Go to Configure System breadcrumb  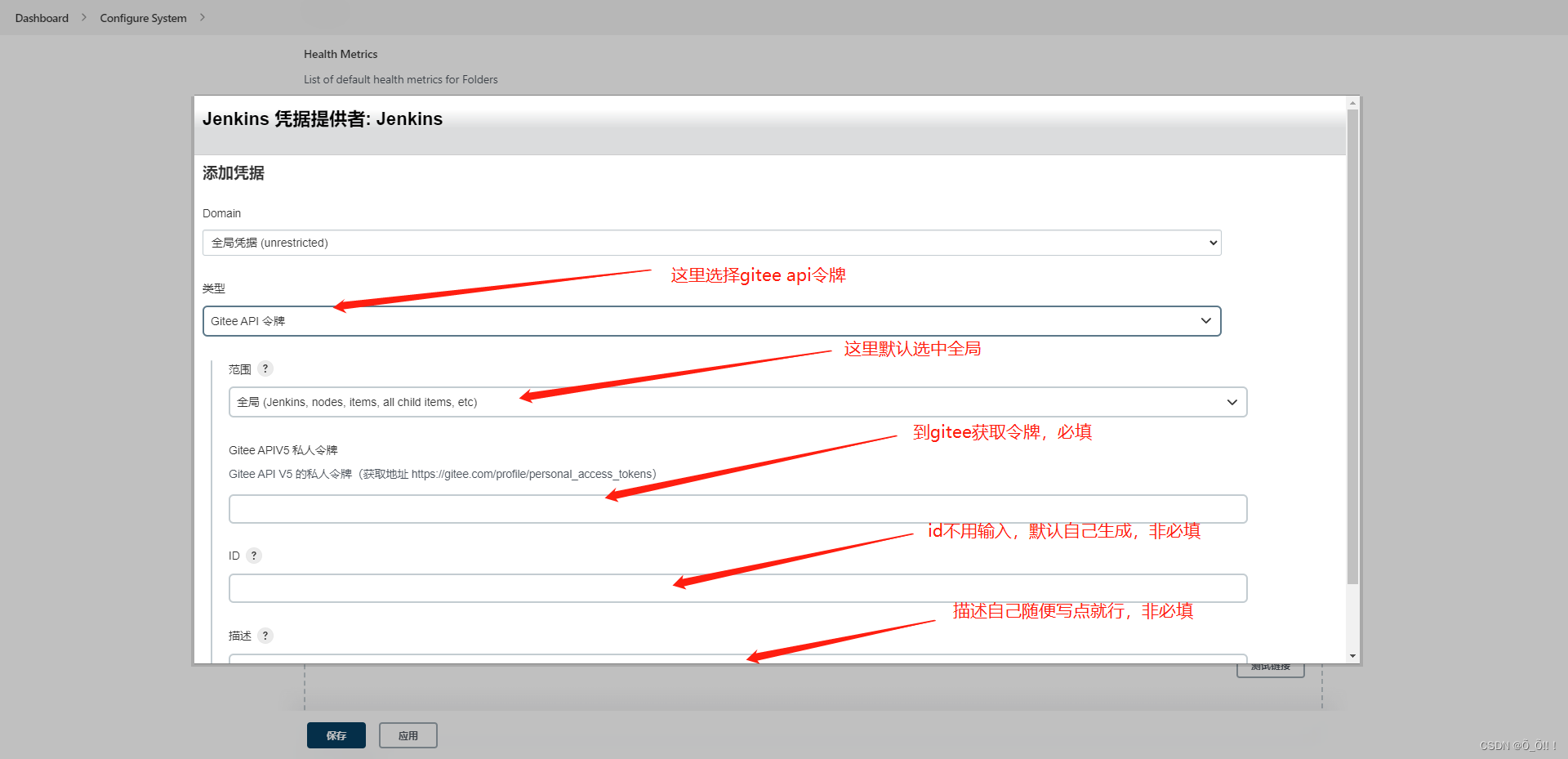tap(143, 18)
